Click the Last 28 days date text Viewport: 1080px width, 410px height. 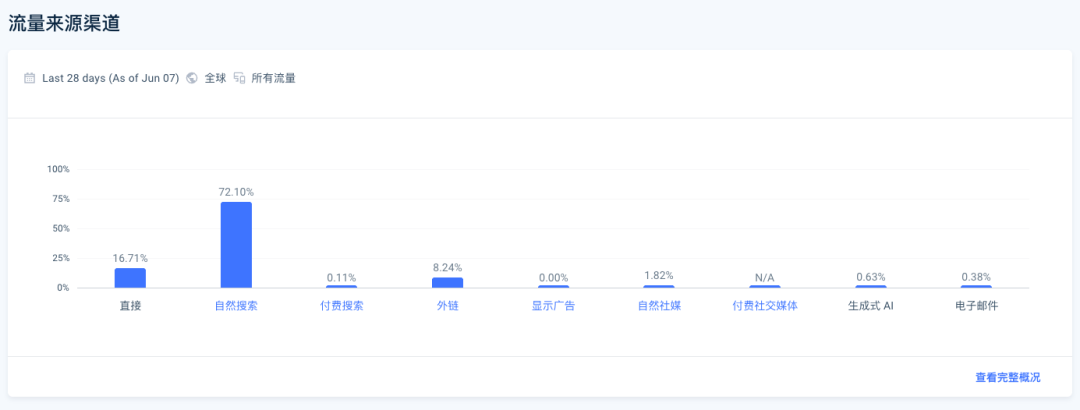coord(110,78)
